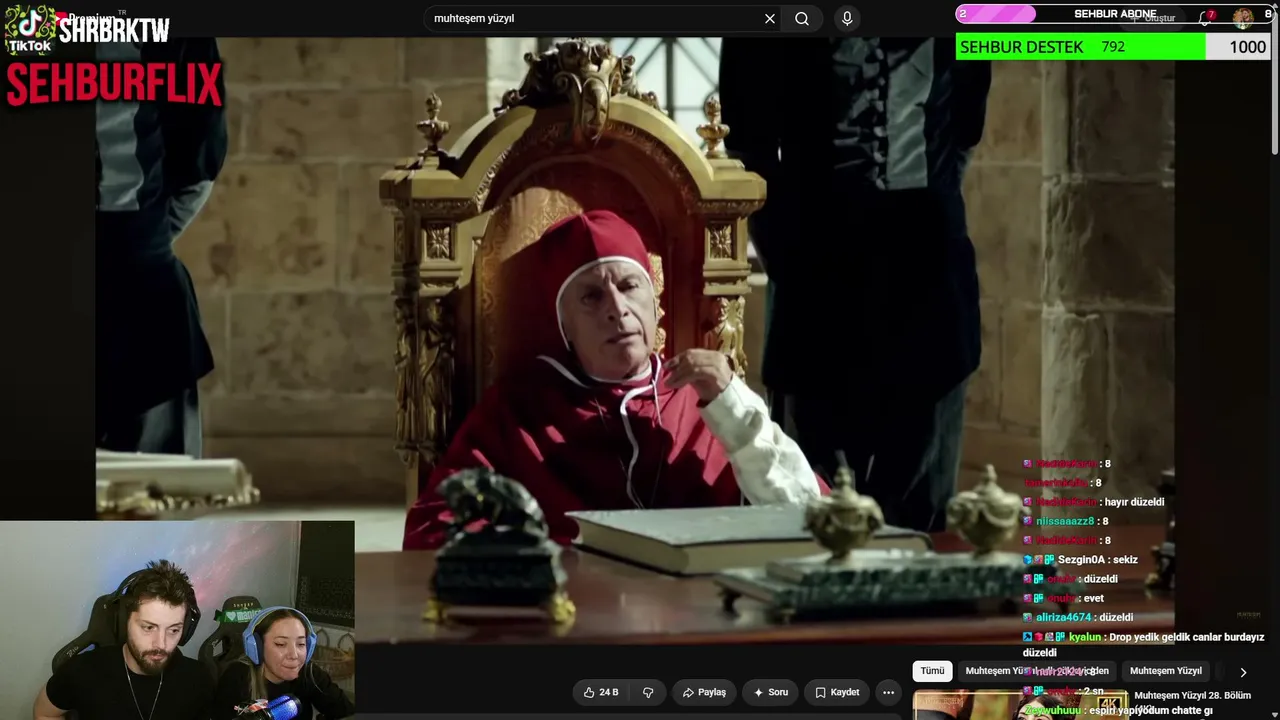Screen dimensions: 1280x720
Task: Like the video with 24 B likes
Action: (601, 692)
